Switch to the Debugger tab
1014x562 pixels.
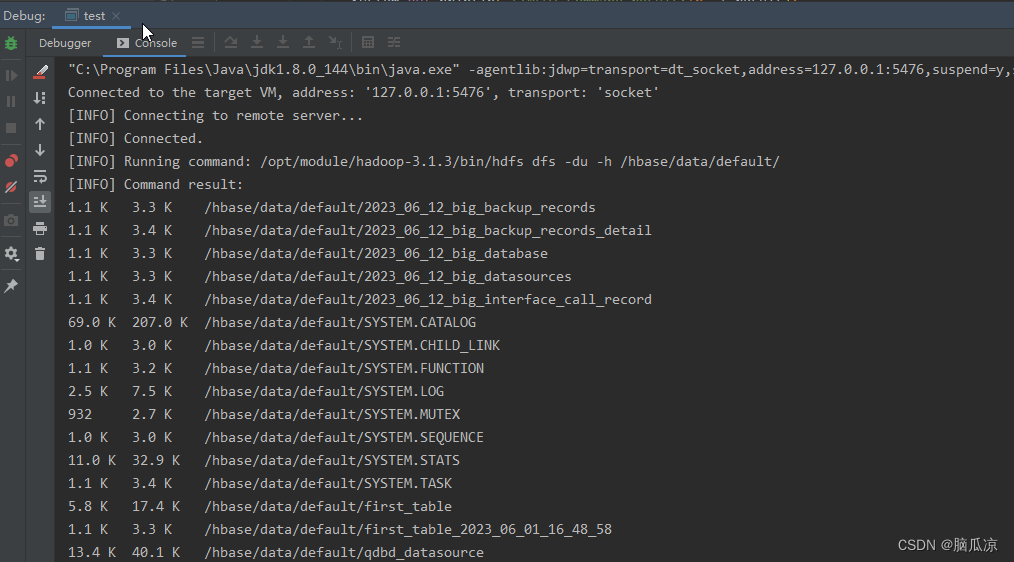tap(65, 43)
